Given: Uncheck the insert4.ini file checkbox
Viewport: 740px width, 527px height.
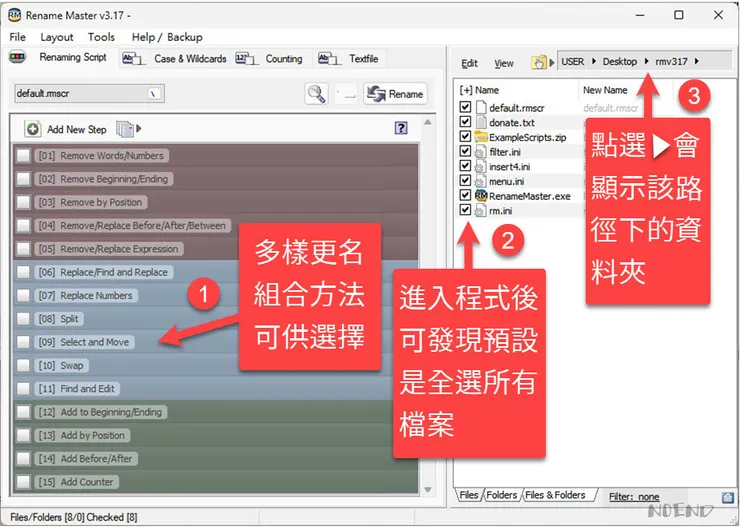Looking at the screenshot, I should click(x=465, y=166).
